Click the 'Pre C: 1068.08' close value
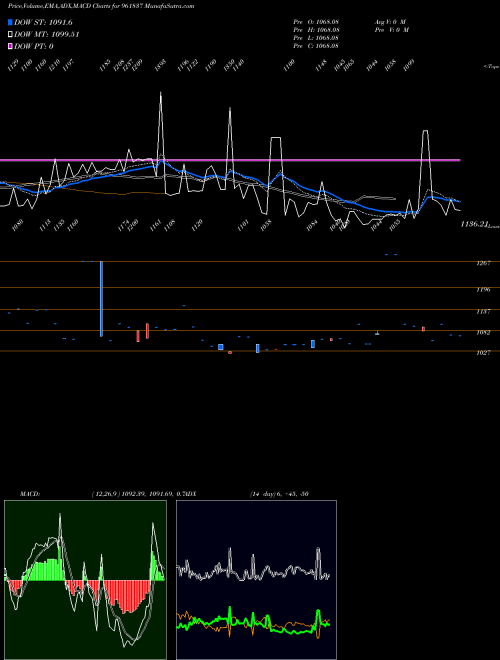The image size is (500, 660). [x=316, y=46]
